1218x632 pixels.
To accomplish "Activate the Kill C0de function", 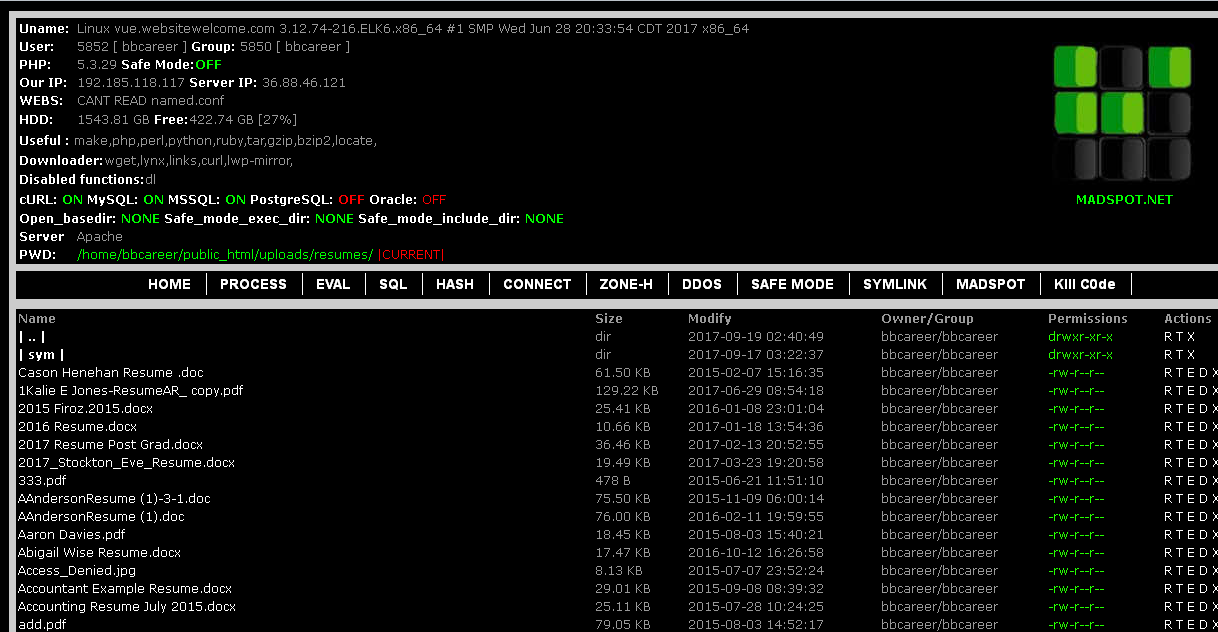I will pos(1084,284).
